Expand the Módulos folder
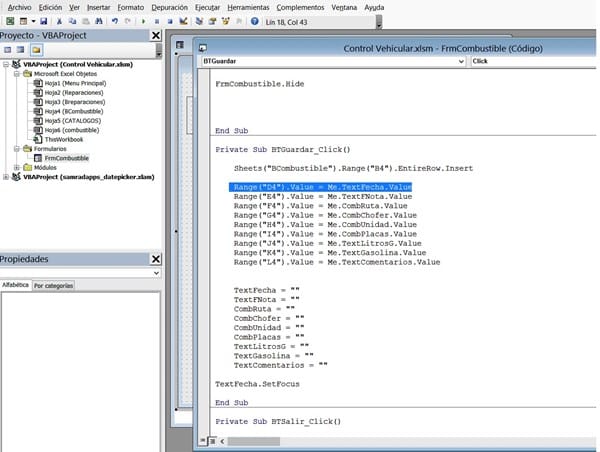This screenshot has height=452, width=600. (x=16, y=167)
